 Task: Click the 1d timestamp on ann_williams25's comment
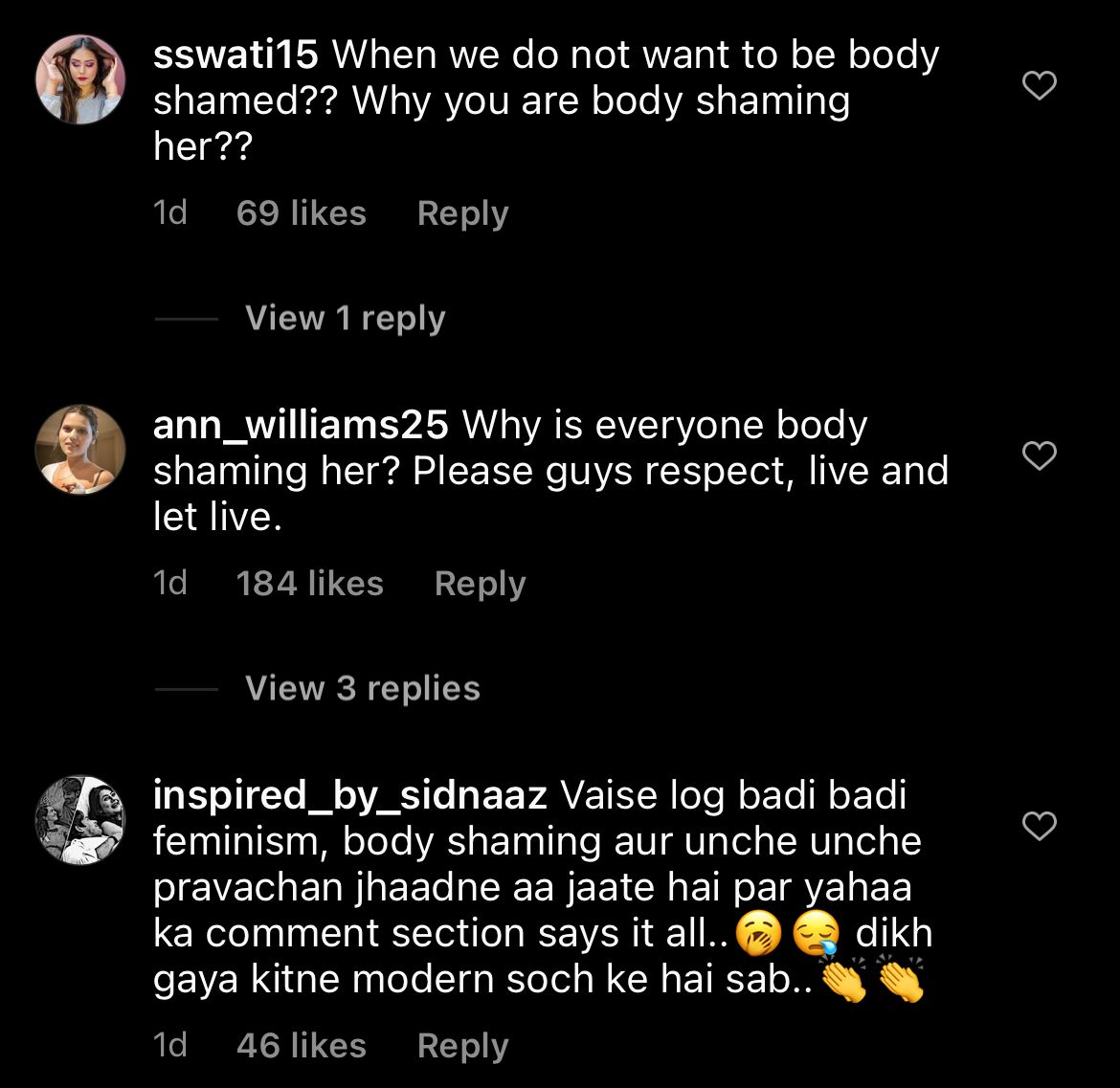pos(170,584)
